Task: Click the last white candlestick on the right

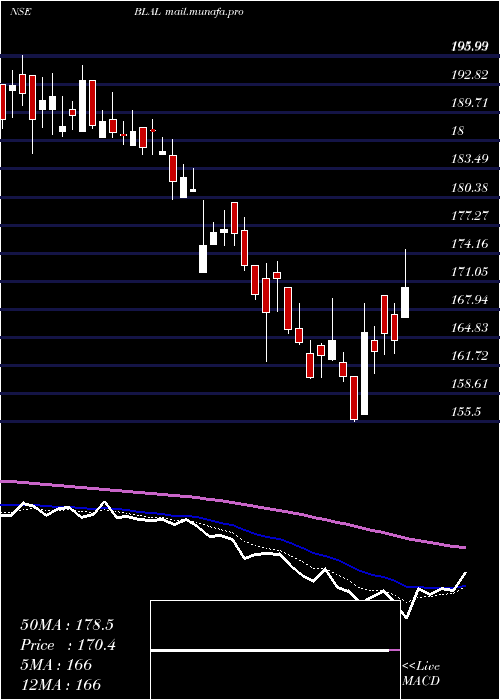Action: point(405,302)
